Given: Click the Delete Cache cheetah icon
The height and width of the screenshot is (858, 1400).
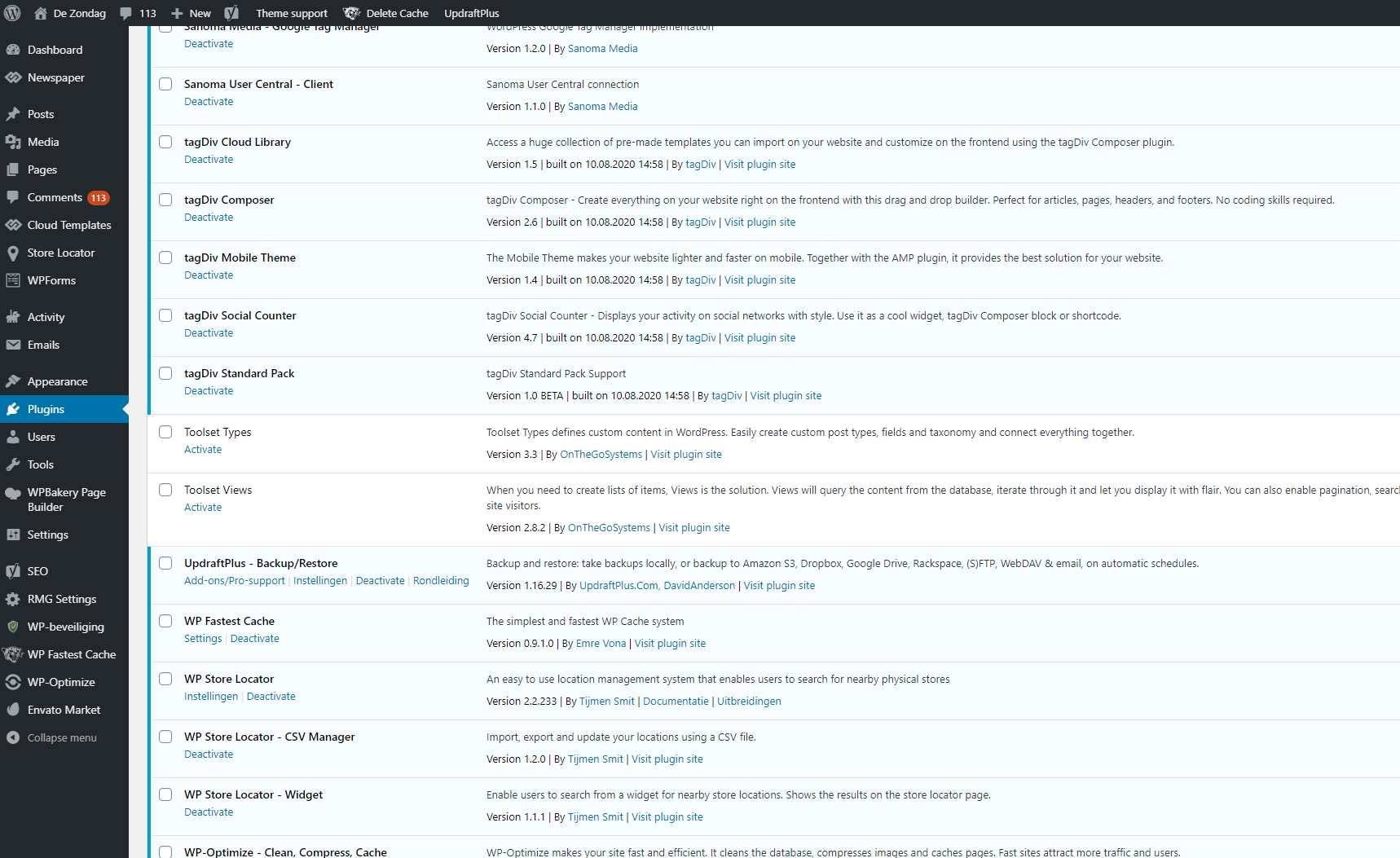Looking at the screenshot, I should (352, 13).
